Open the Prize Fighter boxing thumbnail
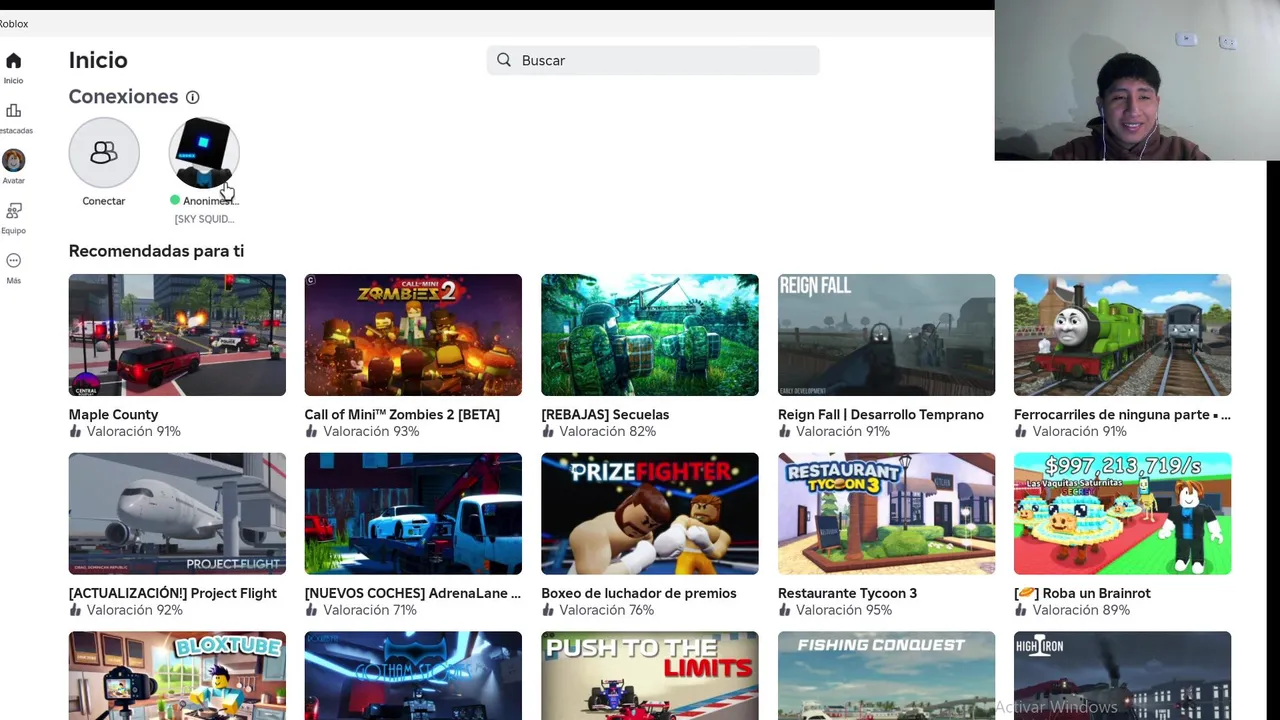This screenshot has width=1280, height=720. (x=650, y=514)
